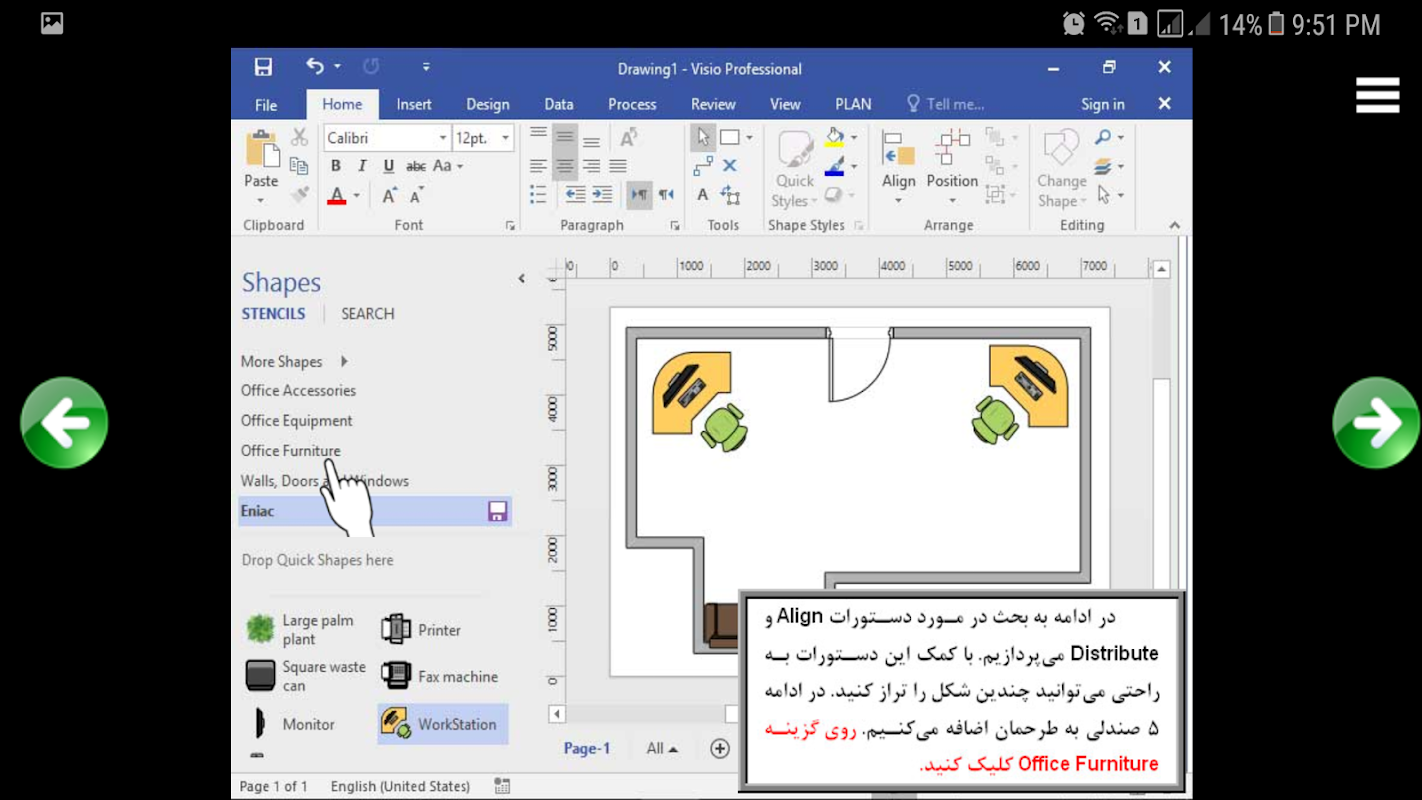1422x800 pixels.
Task: Open the Align dropdown button
Action: pos(899,167)
